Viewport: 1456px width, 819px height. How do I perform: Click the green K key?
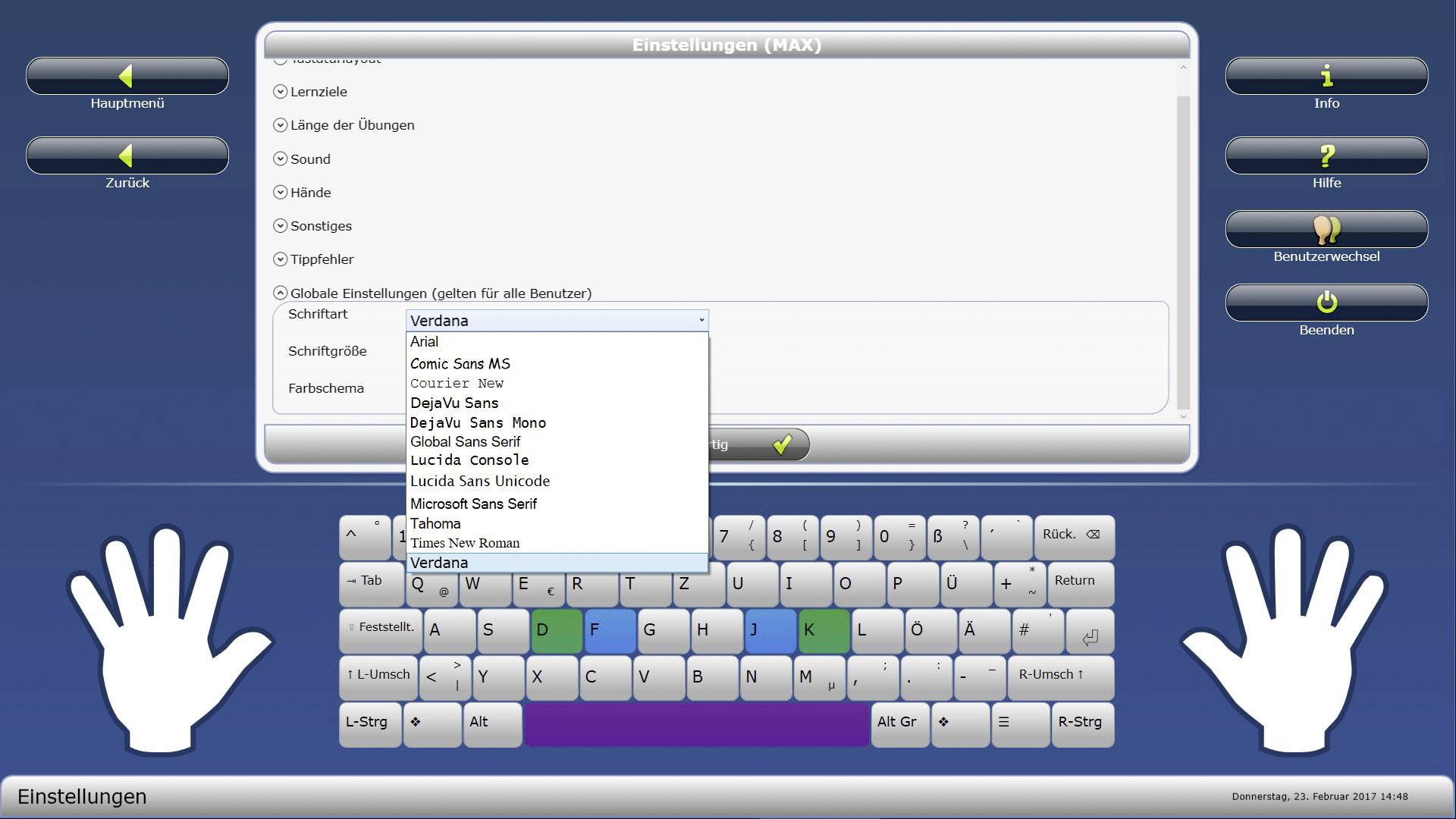(x=824, y=632)
